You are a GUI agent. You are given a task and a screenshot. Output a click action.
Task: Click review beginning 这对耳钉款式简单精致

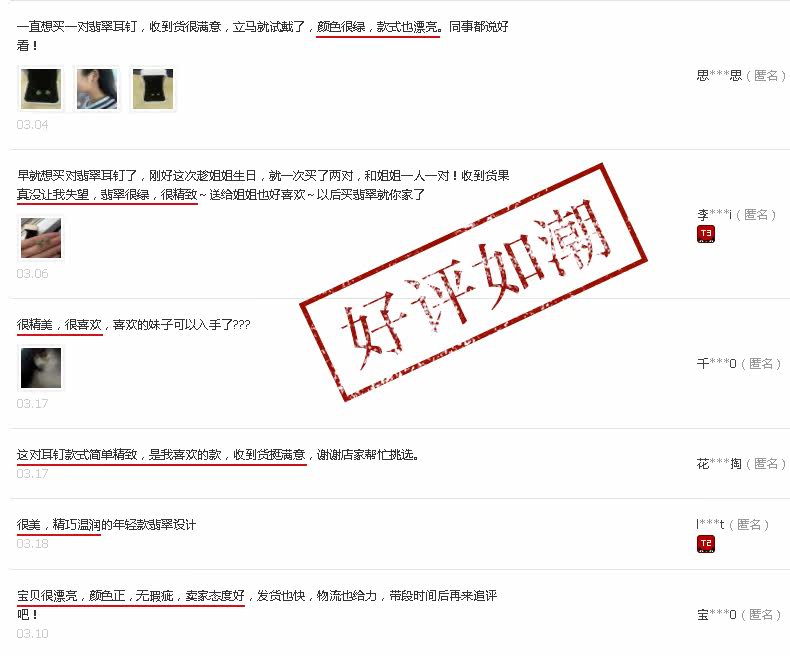(x=77, y=454)
